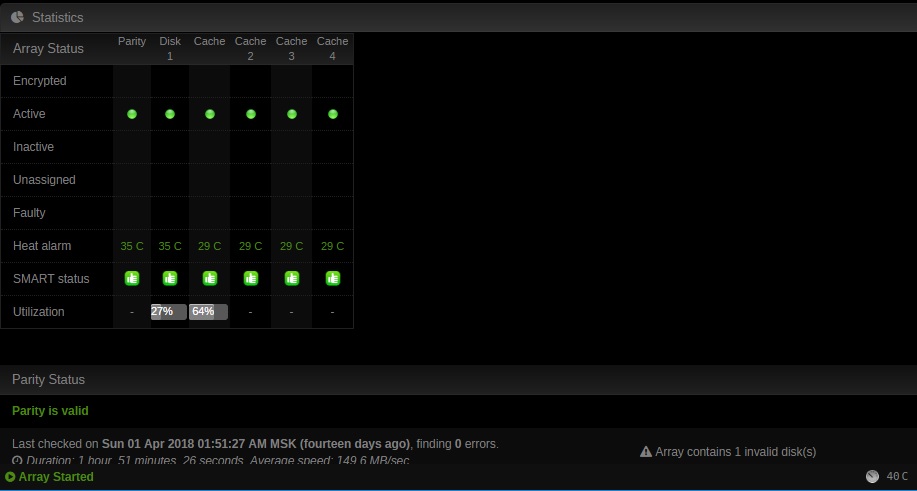Click the Active row label

pos(29,114)
